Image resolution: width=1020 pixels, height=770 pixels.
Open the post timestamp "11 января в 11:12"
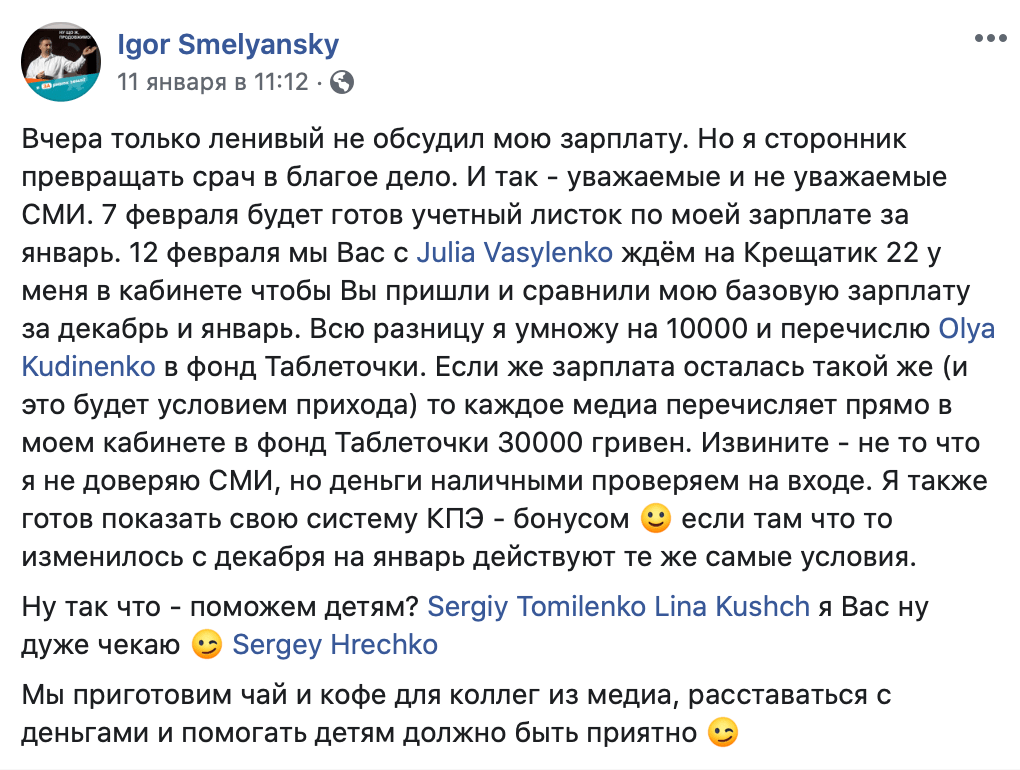pyautogui.click(x=213, y=82)
